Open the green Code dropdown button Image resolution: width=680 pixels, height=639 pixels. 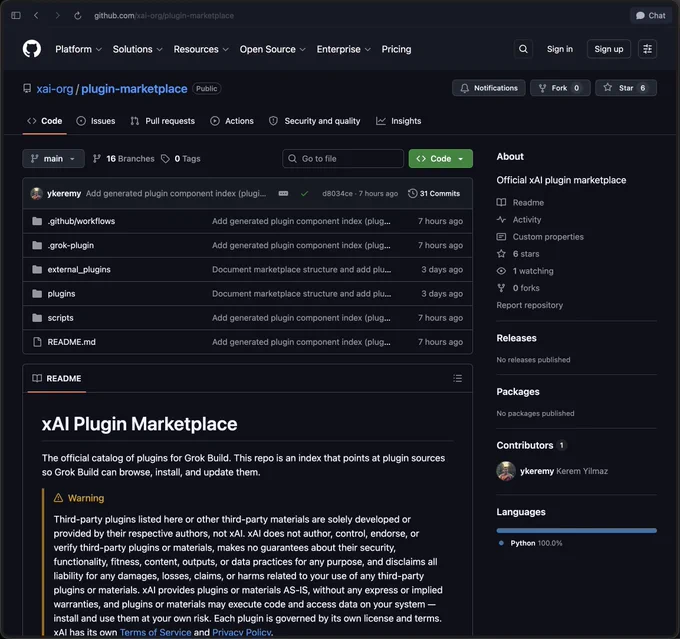coord(440,159)
